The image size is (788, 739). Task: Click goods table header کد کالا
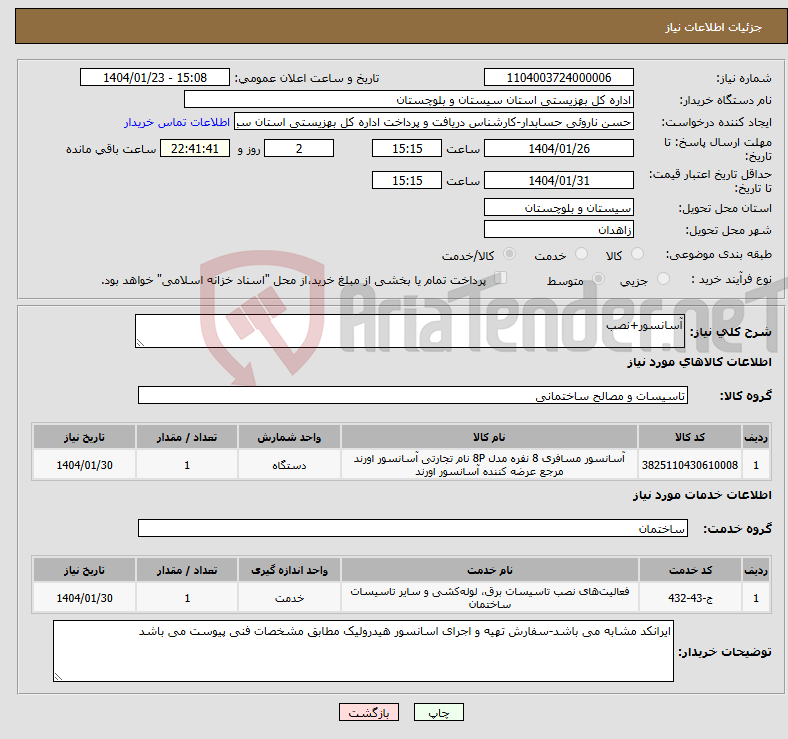click(x=690, y=437)
